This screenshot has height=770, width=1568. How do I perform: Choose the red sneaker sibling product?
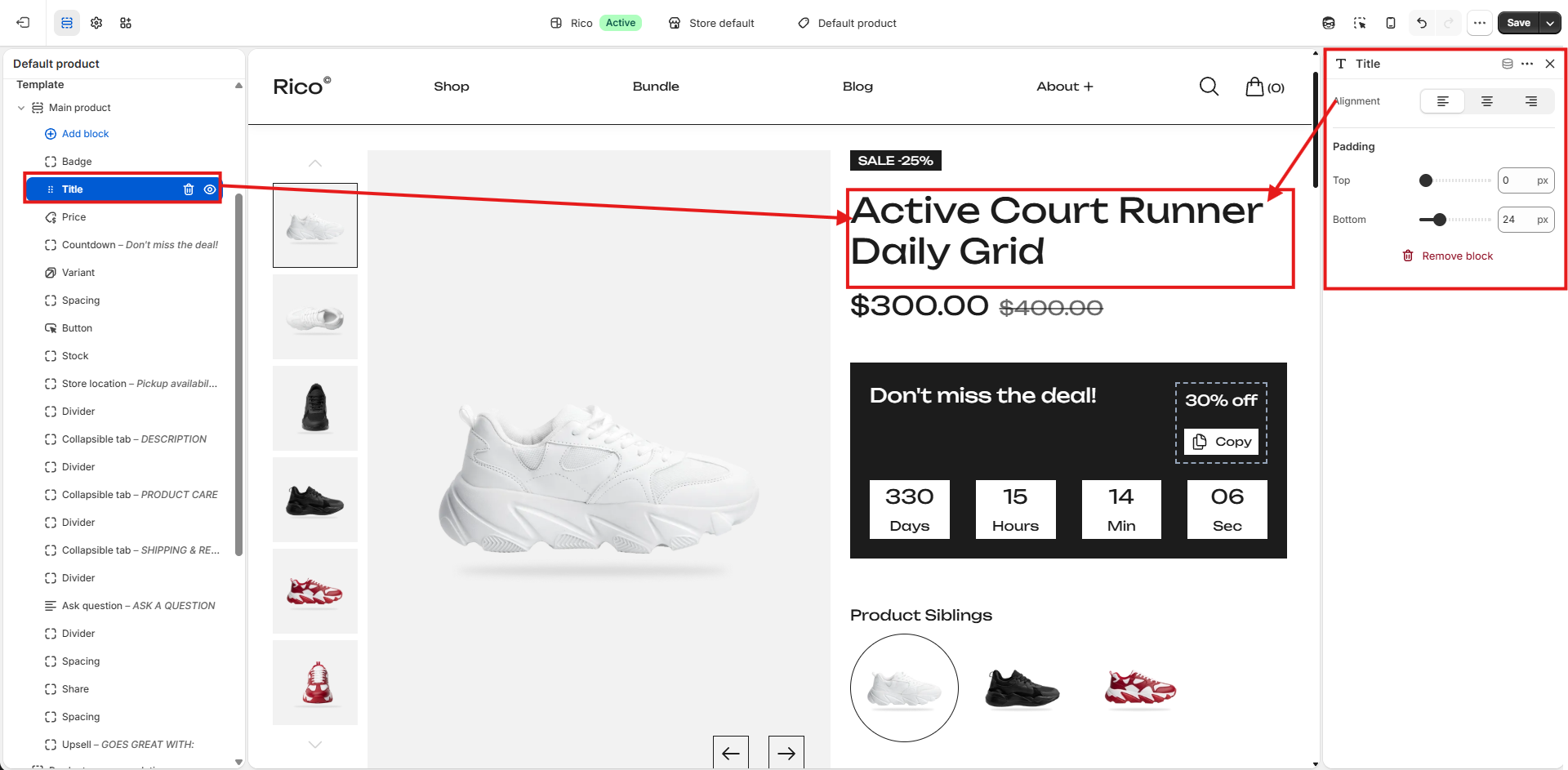tap(1140, 688)
